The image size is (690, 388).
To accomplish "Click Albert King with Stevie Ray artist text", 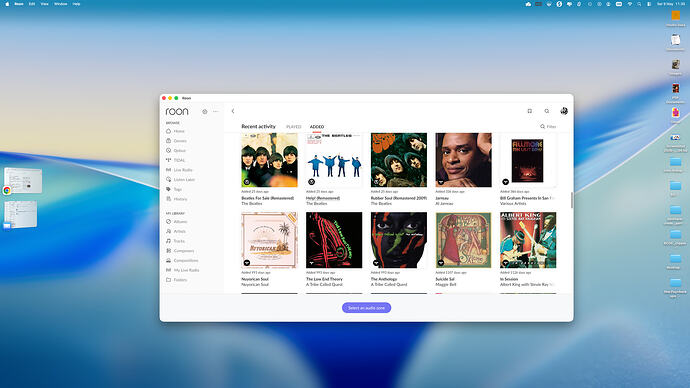I will coord(527,285).
